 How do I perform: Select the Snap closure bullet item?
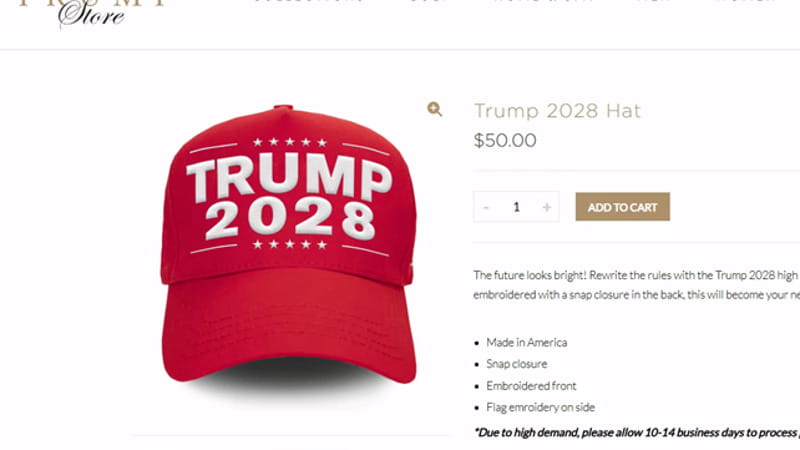click(x=516, y=364)
